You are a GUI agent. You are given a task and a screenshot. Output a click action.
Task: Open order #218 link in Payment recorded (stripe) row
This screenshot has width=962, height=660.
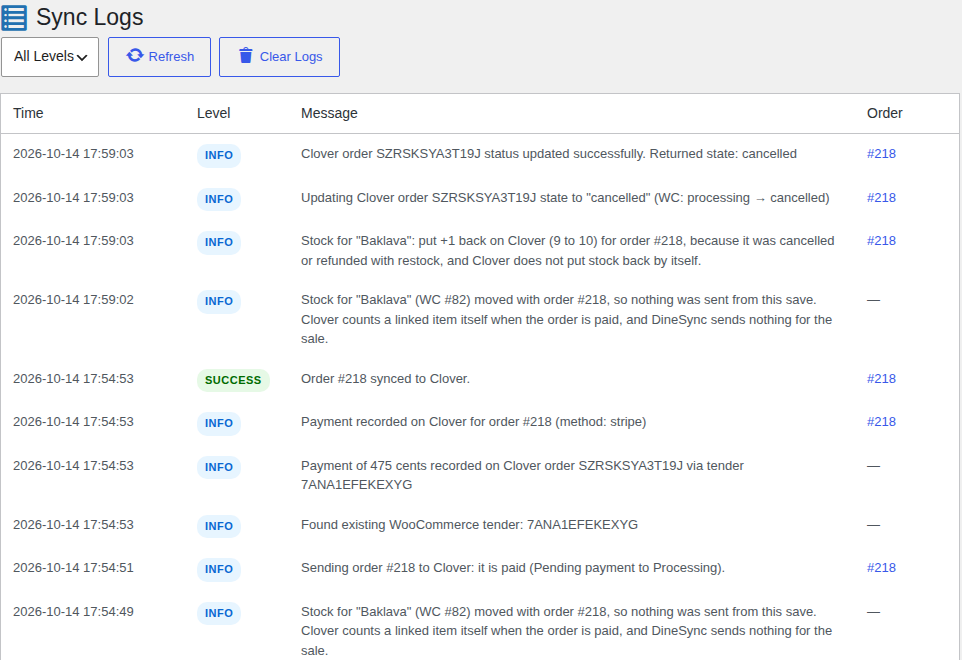point(881,422)
